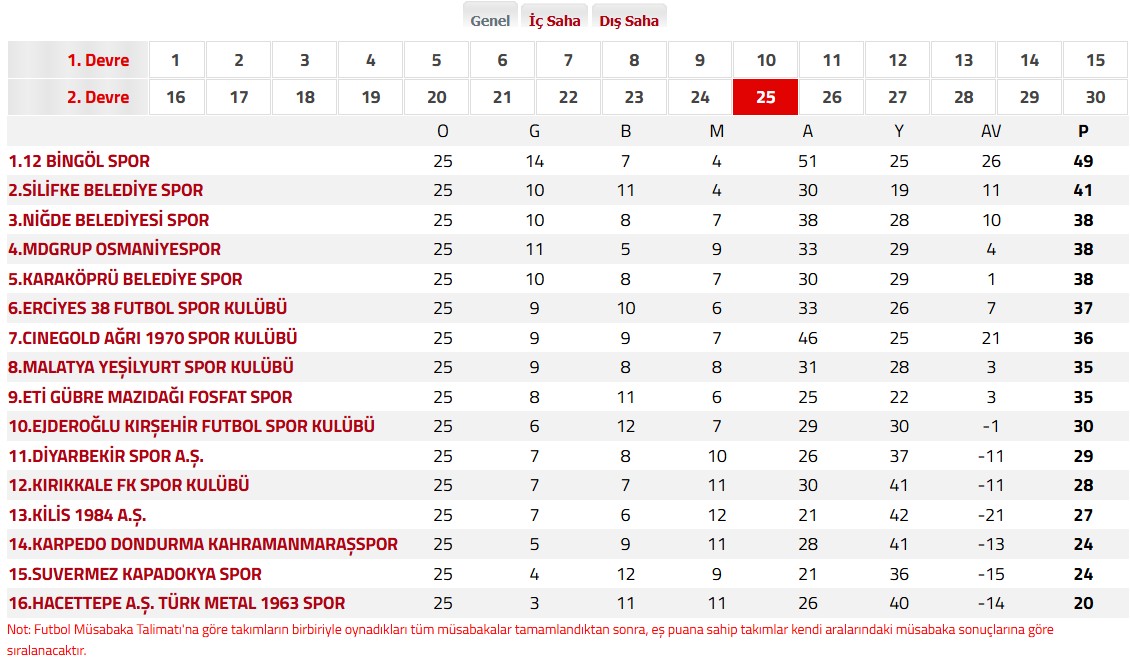Viewport: 1130px width, 662px height.
Task: Click Silifke Belediye Spor team name
Action: click(105, 190)
